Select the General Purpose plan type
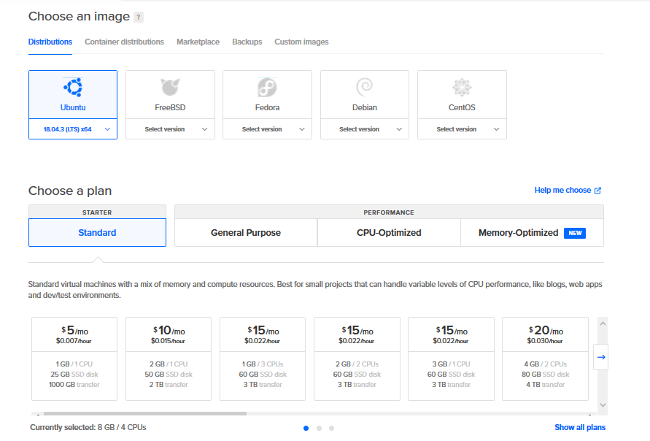Screen dimensions: 650x441 246,233
